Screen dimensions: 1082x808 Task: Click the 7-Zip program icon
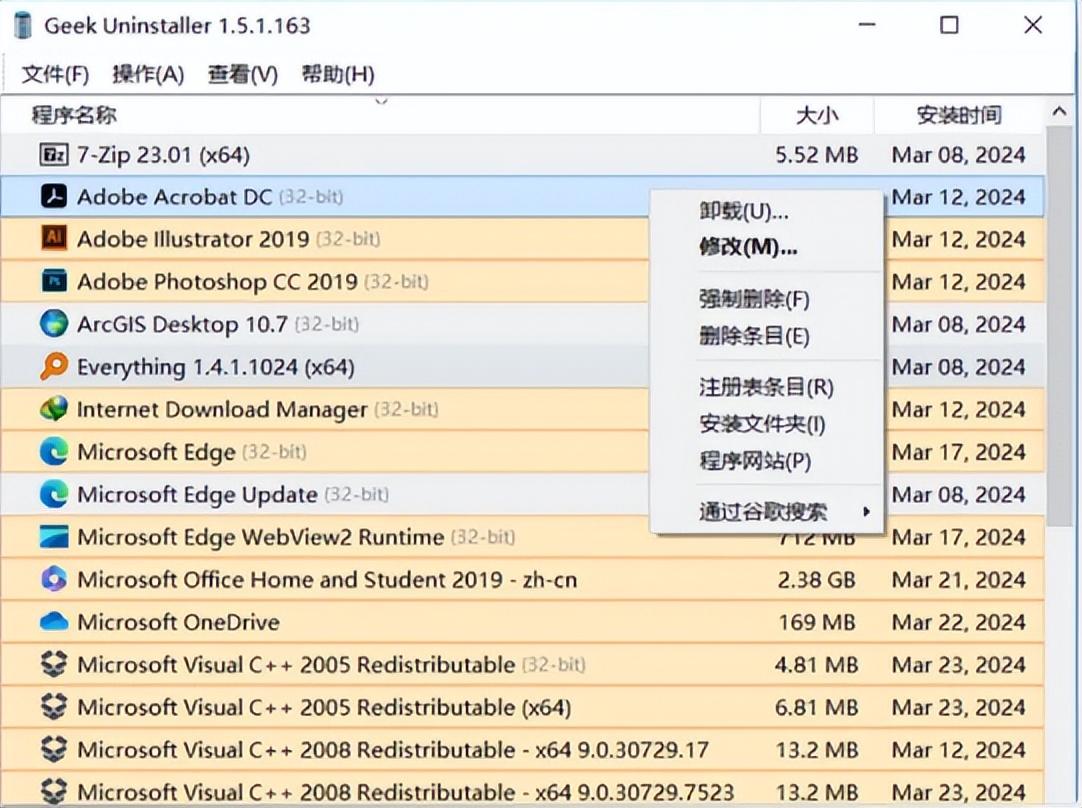(x=54, y=155)
